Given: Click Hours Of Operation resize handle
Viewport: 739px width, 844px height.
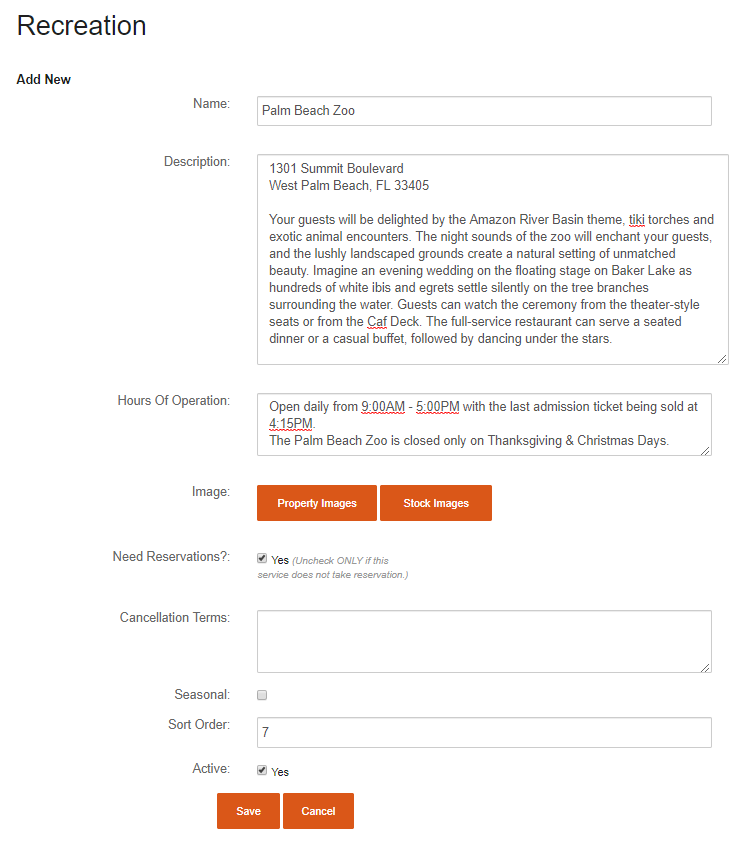Looking at the screenshot, I should [x=705, y=451].
